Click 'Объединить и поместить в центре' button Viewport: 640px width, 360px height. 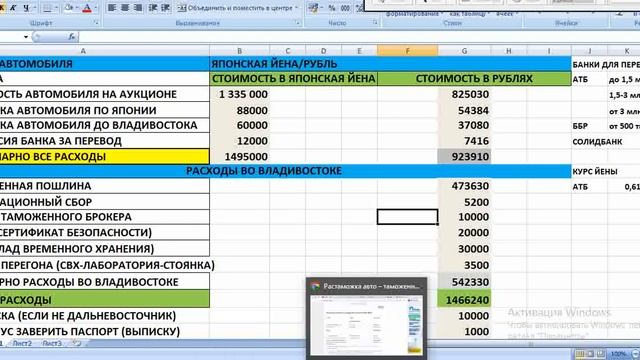pos(236,8)
